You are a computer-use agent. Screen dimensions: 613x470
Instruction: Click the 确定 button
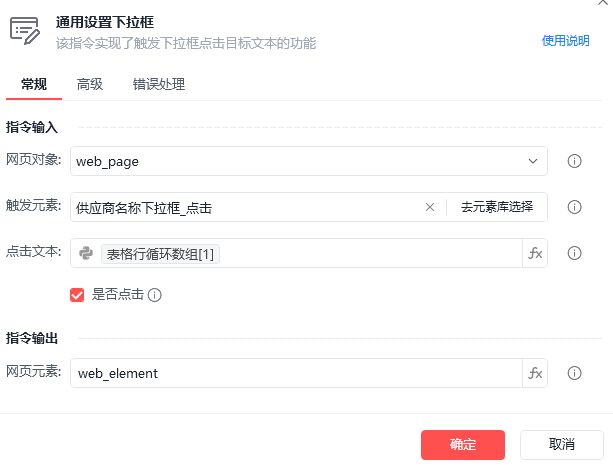click(x=463, y=445)
